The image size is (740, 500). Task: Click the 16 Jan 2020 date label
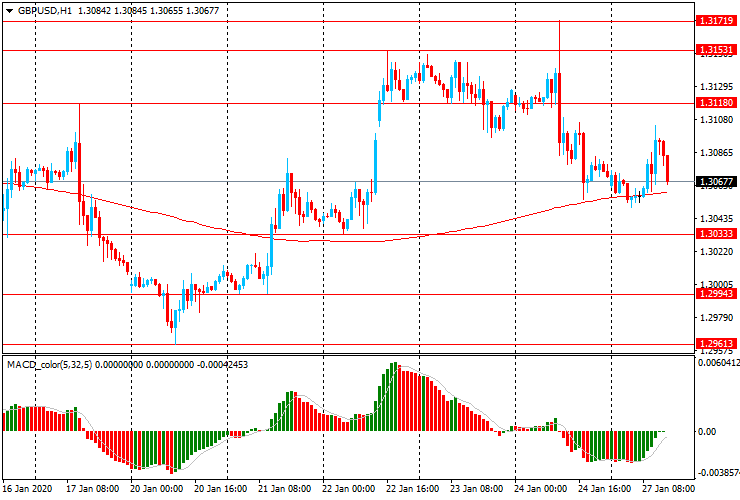27,488
